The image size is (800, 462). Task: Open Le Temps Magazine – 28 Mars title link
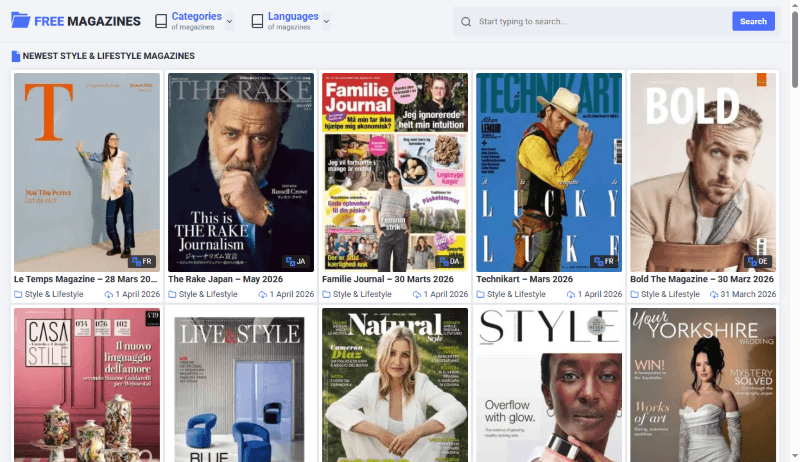coord(86,279)
